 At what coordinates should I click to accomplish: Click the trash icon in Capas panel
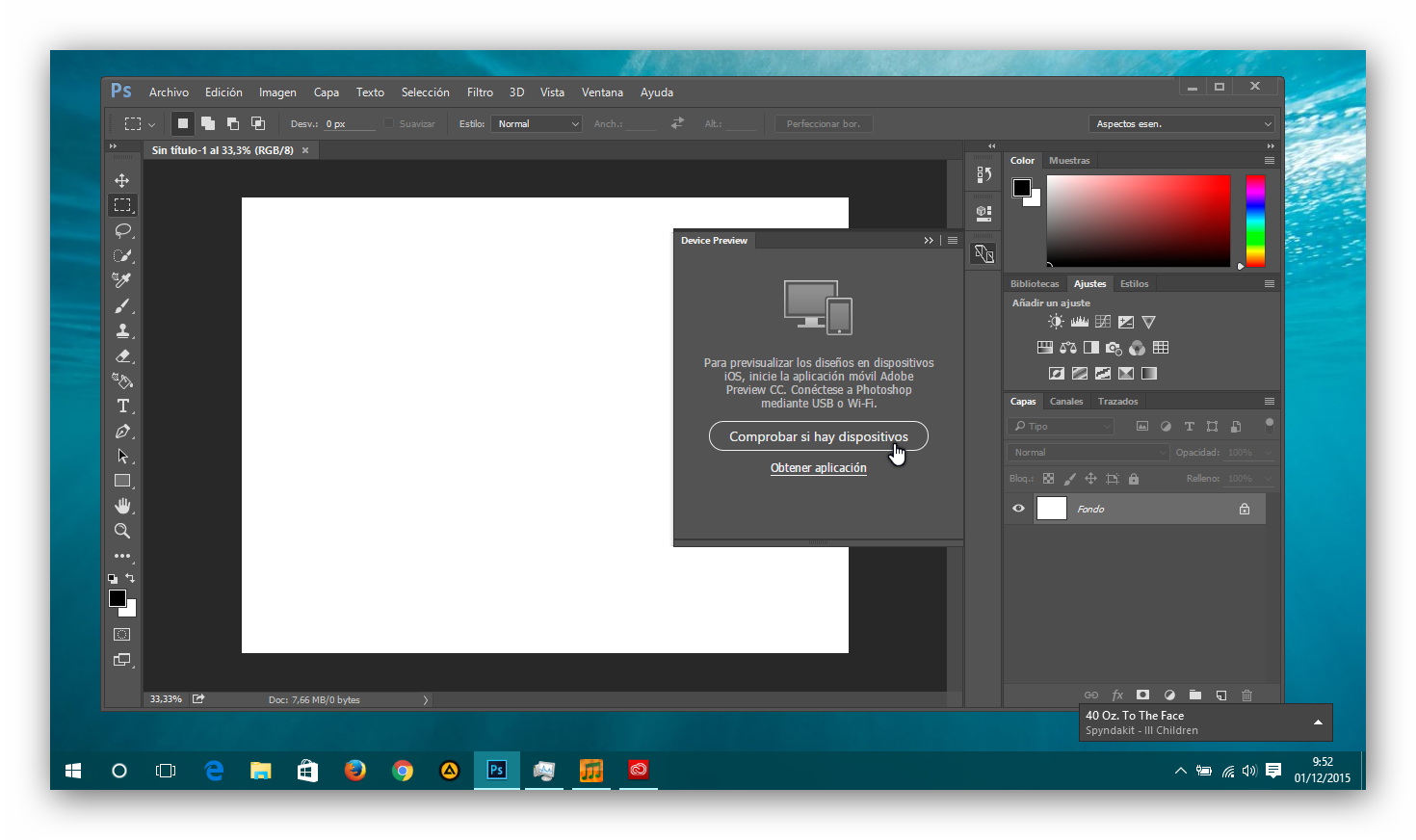1247,695
